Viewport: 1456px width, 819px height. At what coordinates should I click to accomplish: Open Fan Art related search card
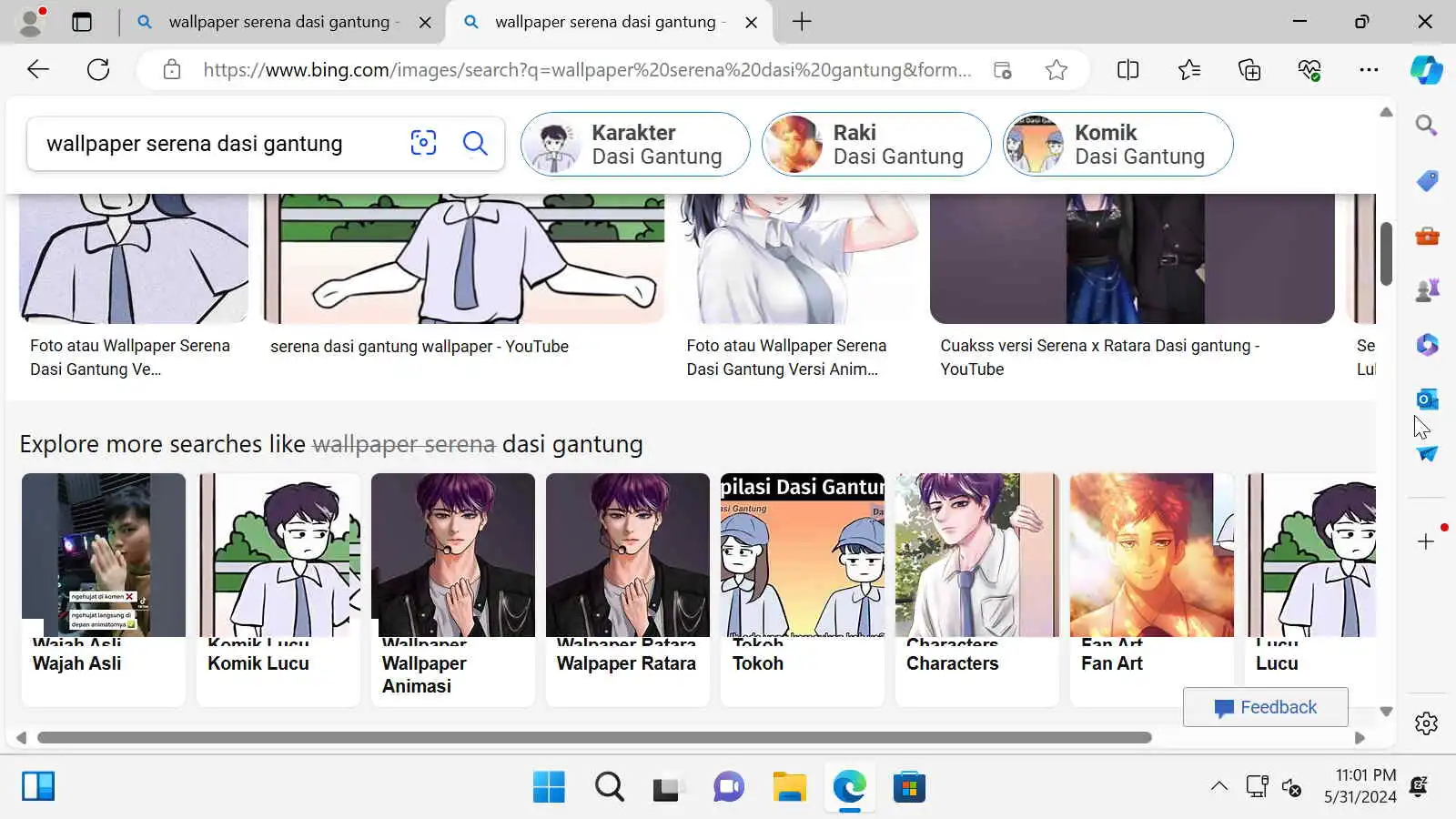pyautogui.click(x=1152, y=589)
